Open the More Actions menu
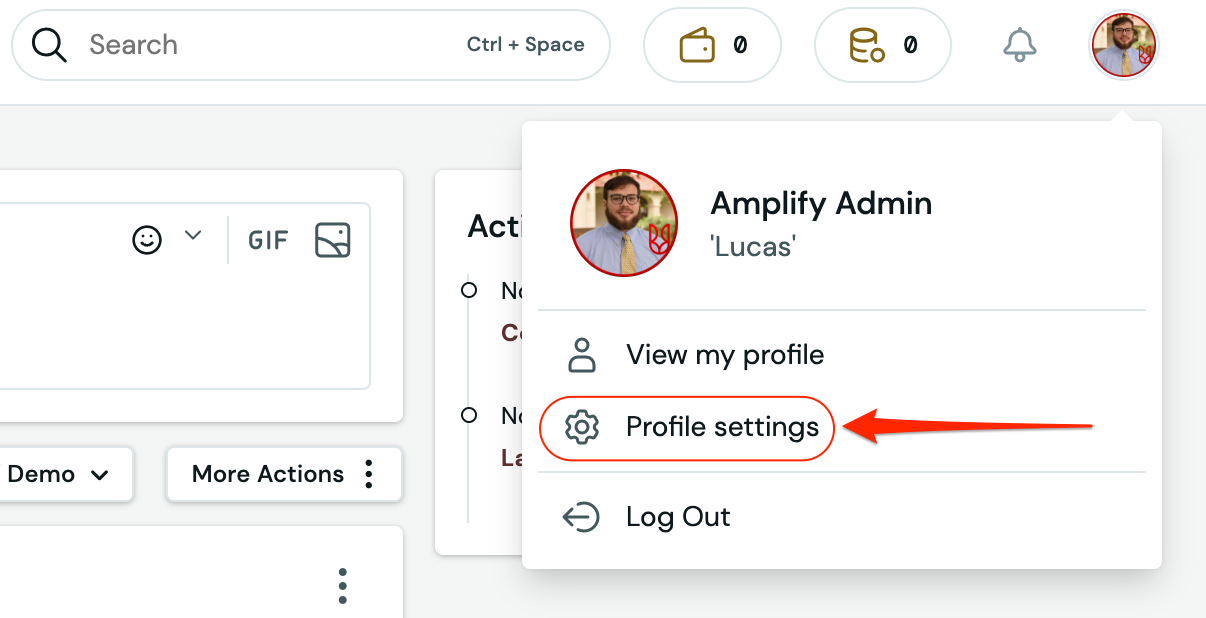The width and height of the screenshot is (1206, 618). click(x=283, y=474)
